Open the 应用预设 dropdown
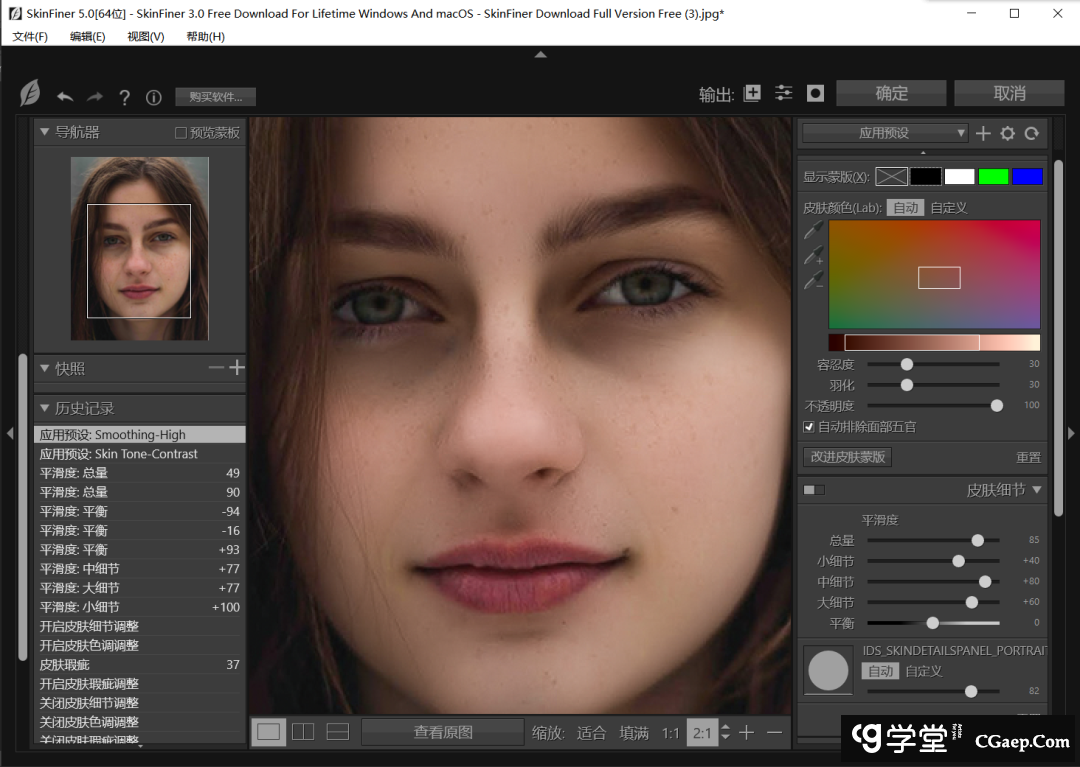The height and width of the screenshot is (767, 1080). (885, 133)
